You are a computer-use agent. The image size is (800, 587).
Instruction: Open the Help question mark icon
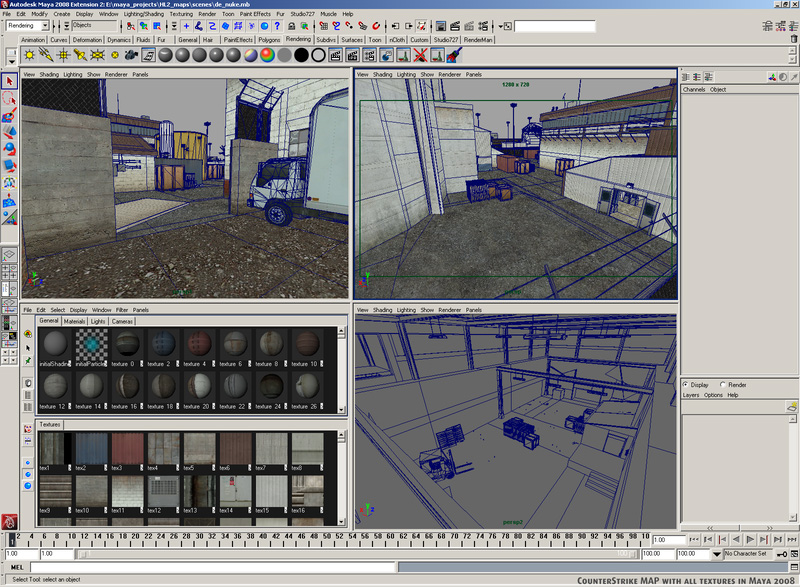[277, 26]
